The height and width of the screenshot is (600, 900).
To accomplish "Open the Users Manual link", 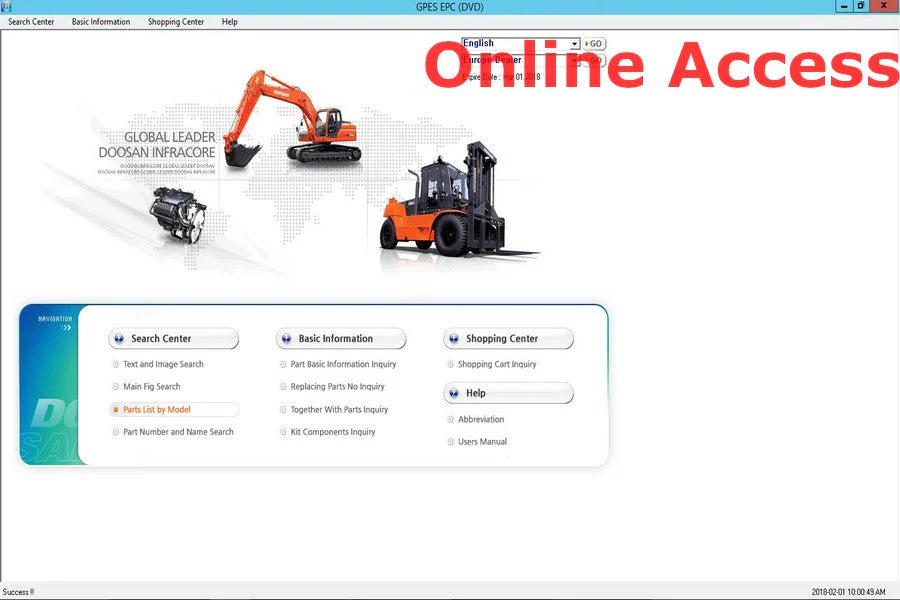I will tap(482, 442).
